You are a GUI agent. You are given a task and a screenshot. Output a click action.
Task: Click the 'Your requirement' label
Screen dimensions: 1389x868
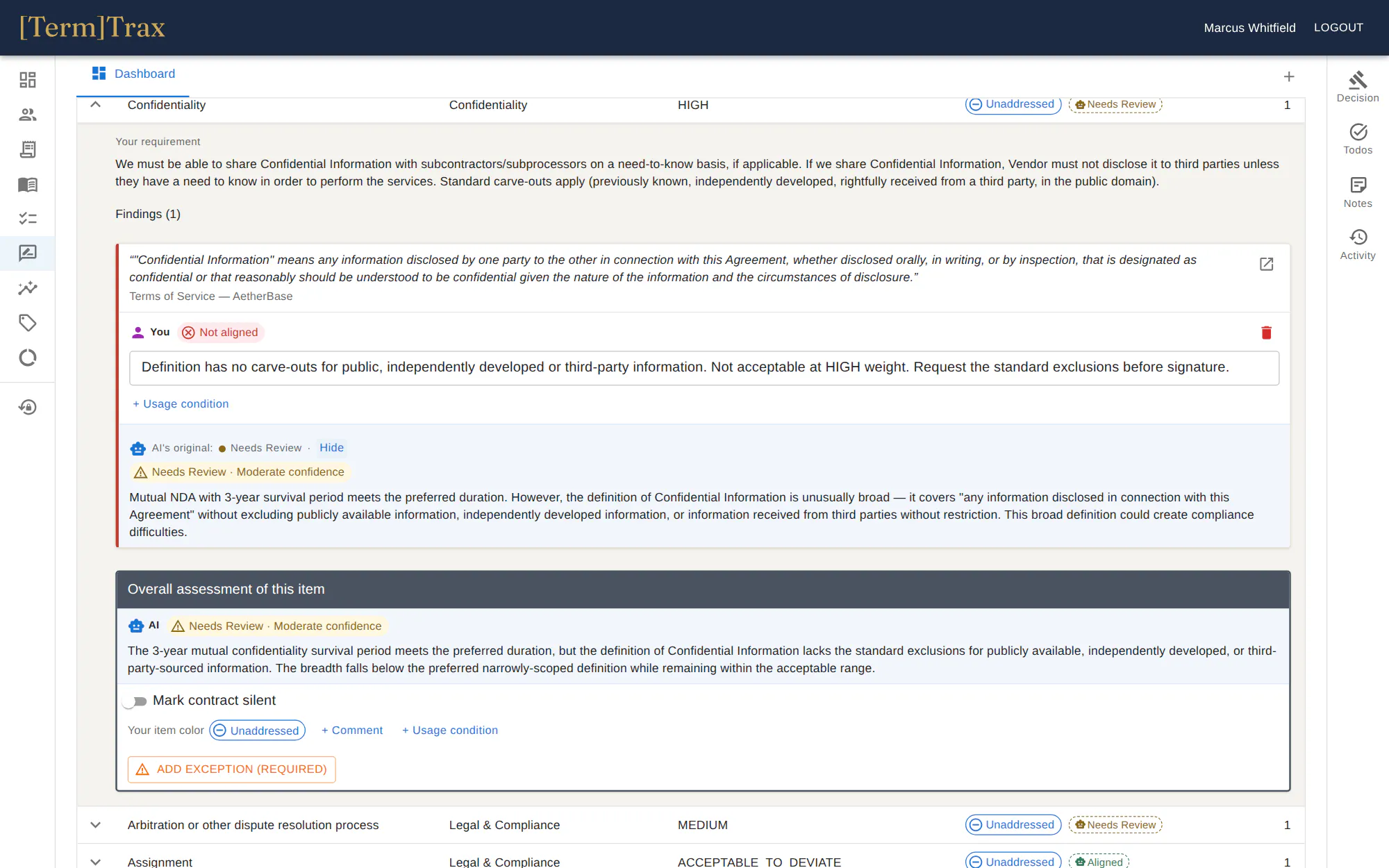point(158,142)
